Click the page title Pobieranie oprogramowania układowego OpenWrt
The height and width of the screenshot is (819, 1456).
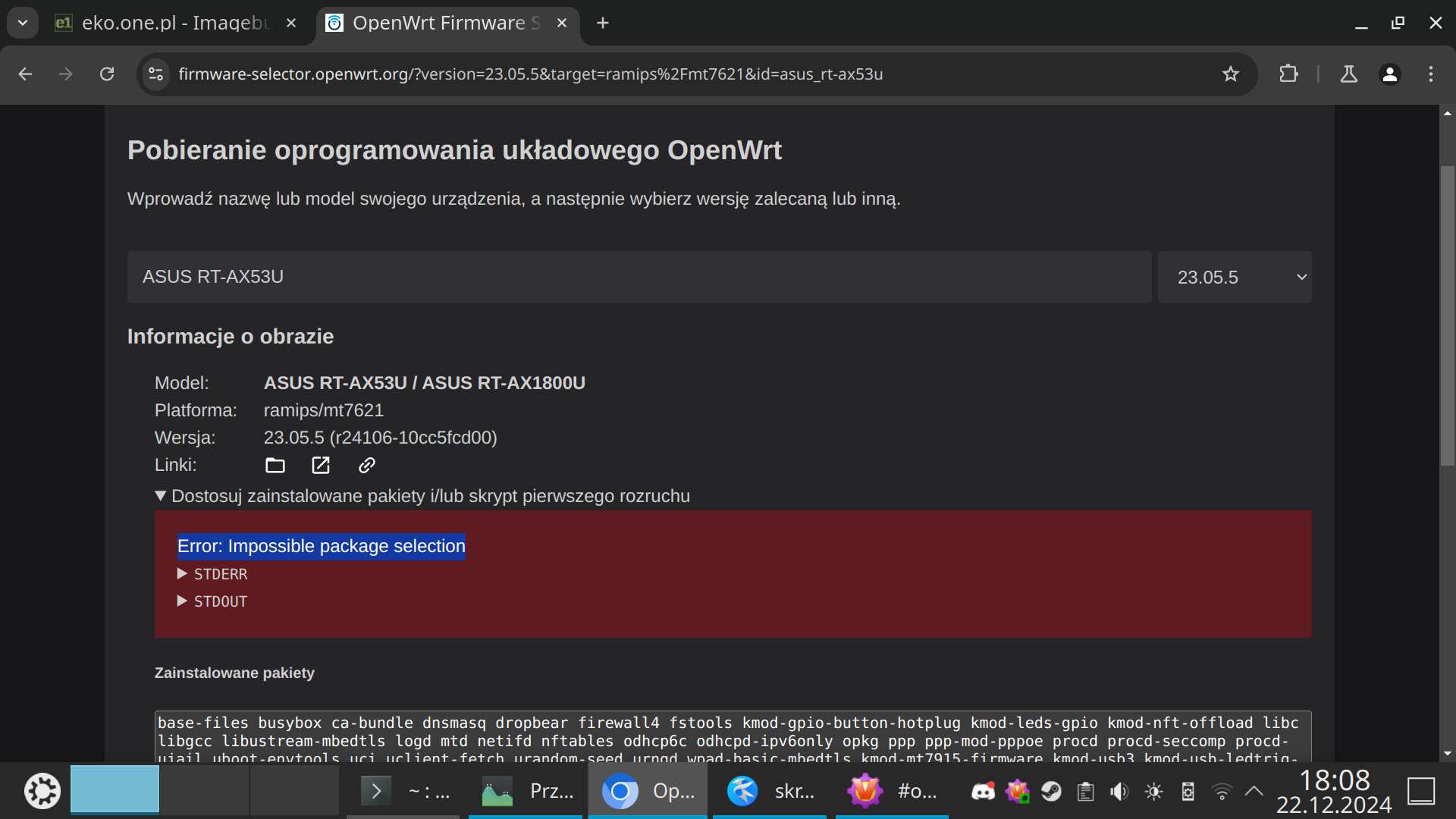point(454,150)
